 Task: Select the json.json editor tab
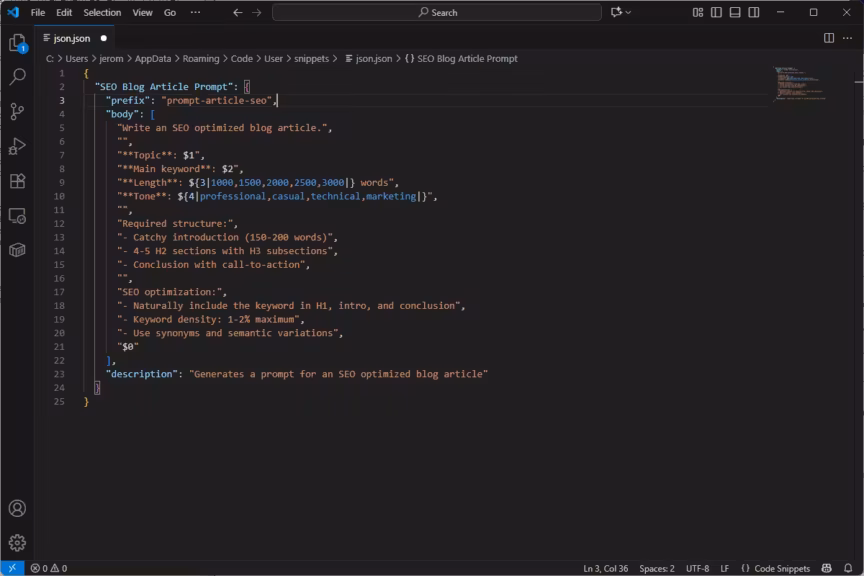coord(71,38)
